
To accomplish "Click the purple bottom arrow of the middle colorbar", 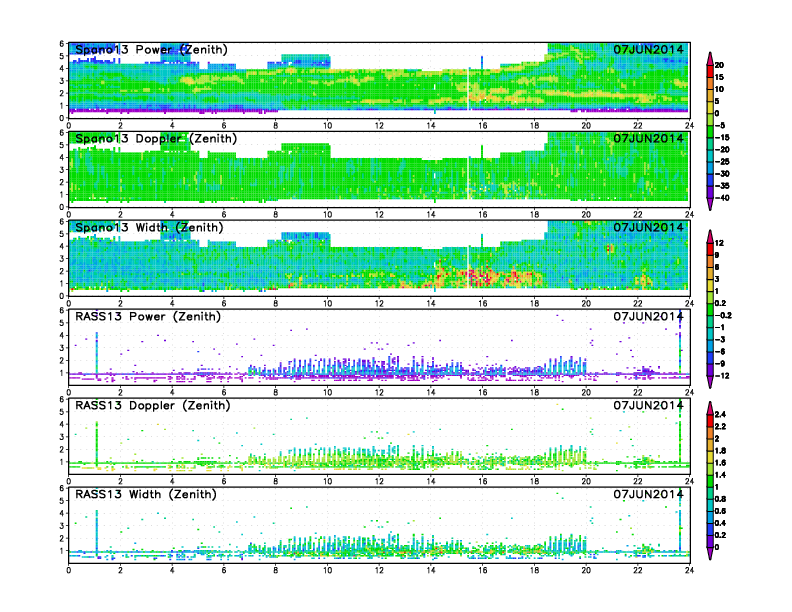I will coord(710,382).
